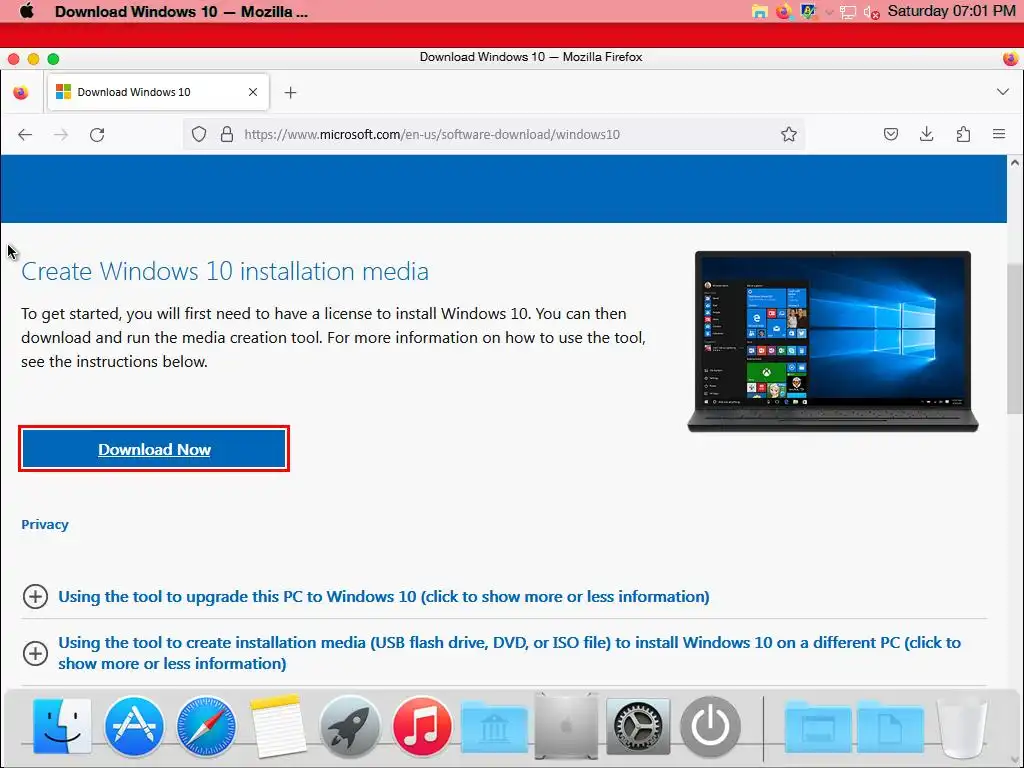Open tracking protection shield info
1024x768 pixels.
click(x=199, y=135)
